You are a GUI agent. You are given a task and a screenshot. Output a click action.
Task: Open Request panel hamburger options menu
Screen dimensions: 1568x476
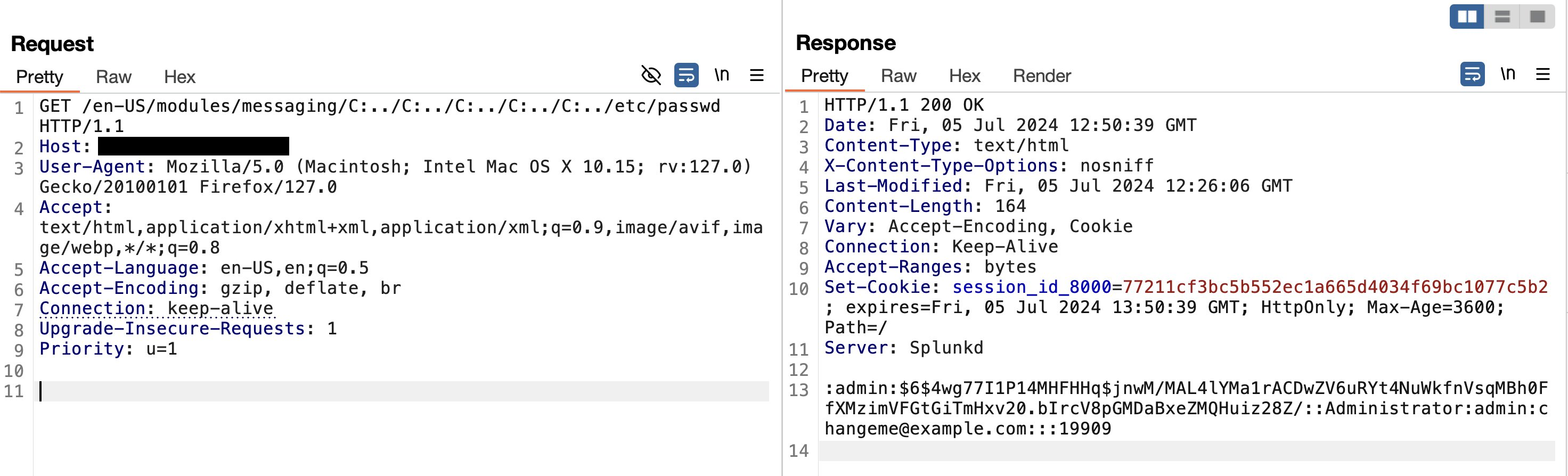pyautogui.click(x=757, y=76)
